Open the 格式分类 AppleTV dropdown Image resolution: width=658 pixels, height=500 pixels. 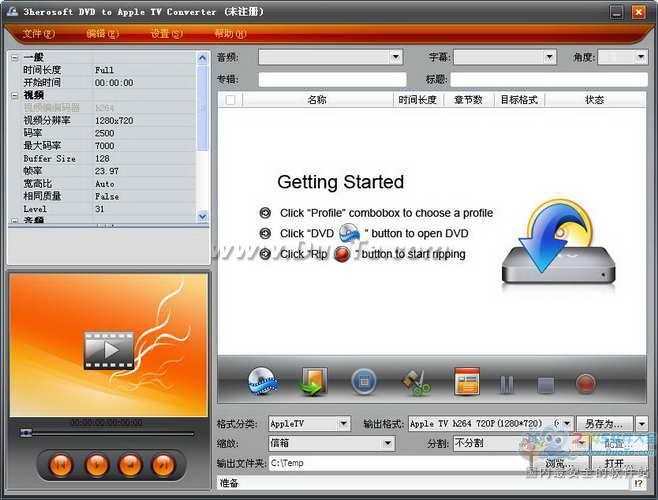[x=343, y=423]
